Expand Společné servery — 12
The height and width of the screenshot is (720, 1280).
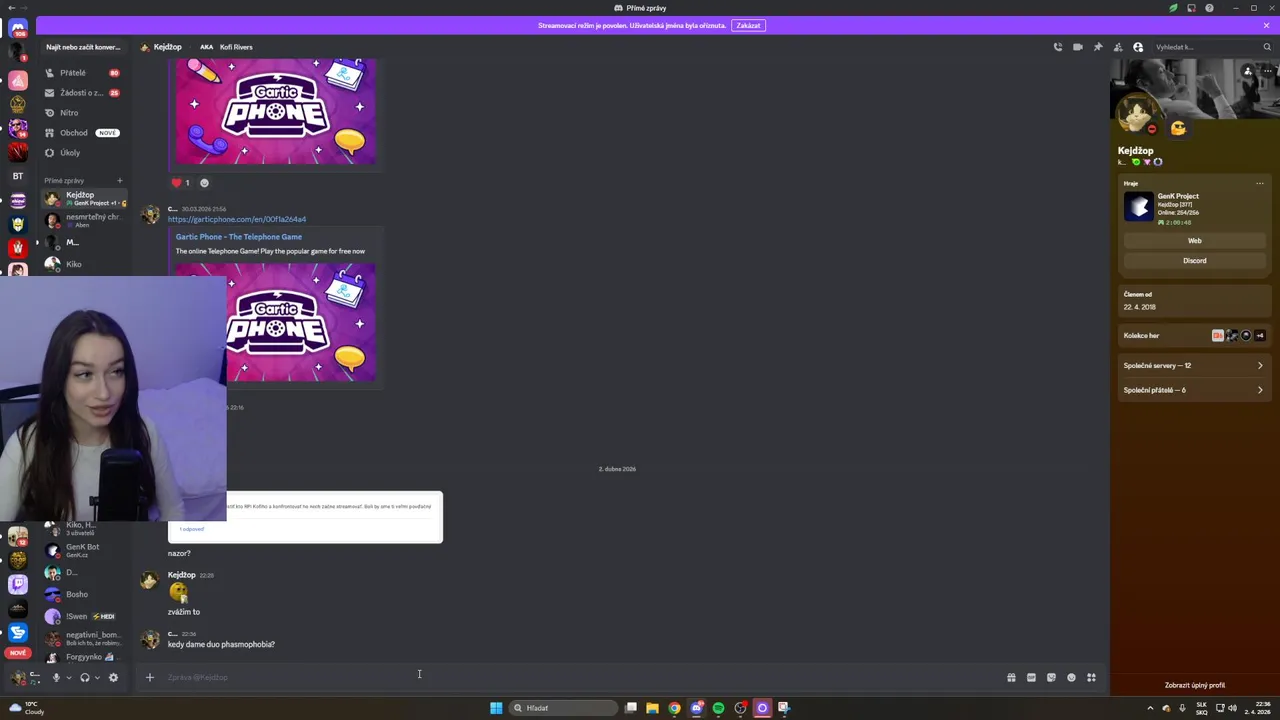point(1193,365)
